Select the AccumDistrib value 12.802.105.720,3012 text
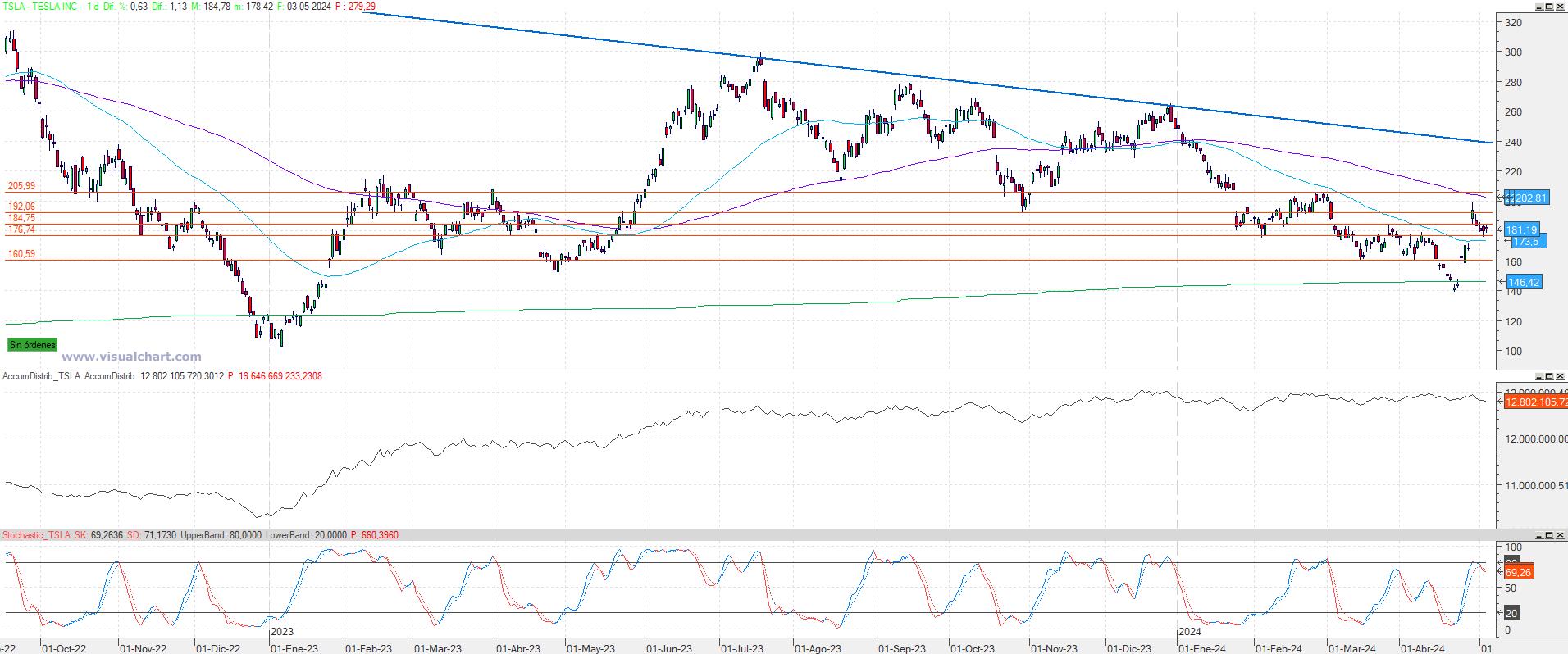1568x654 pixels. tap(182, 376)
